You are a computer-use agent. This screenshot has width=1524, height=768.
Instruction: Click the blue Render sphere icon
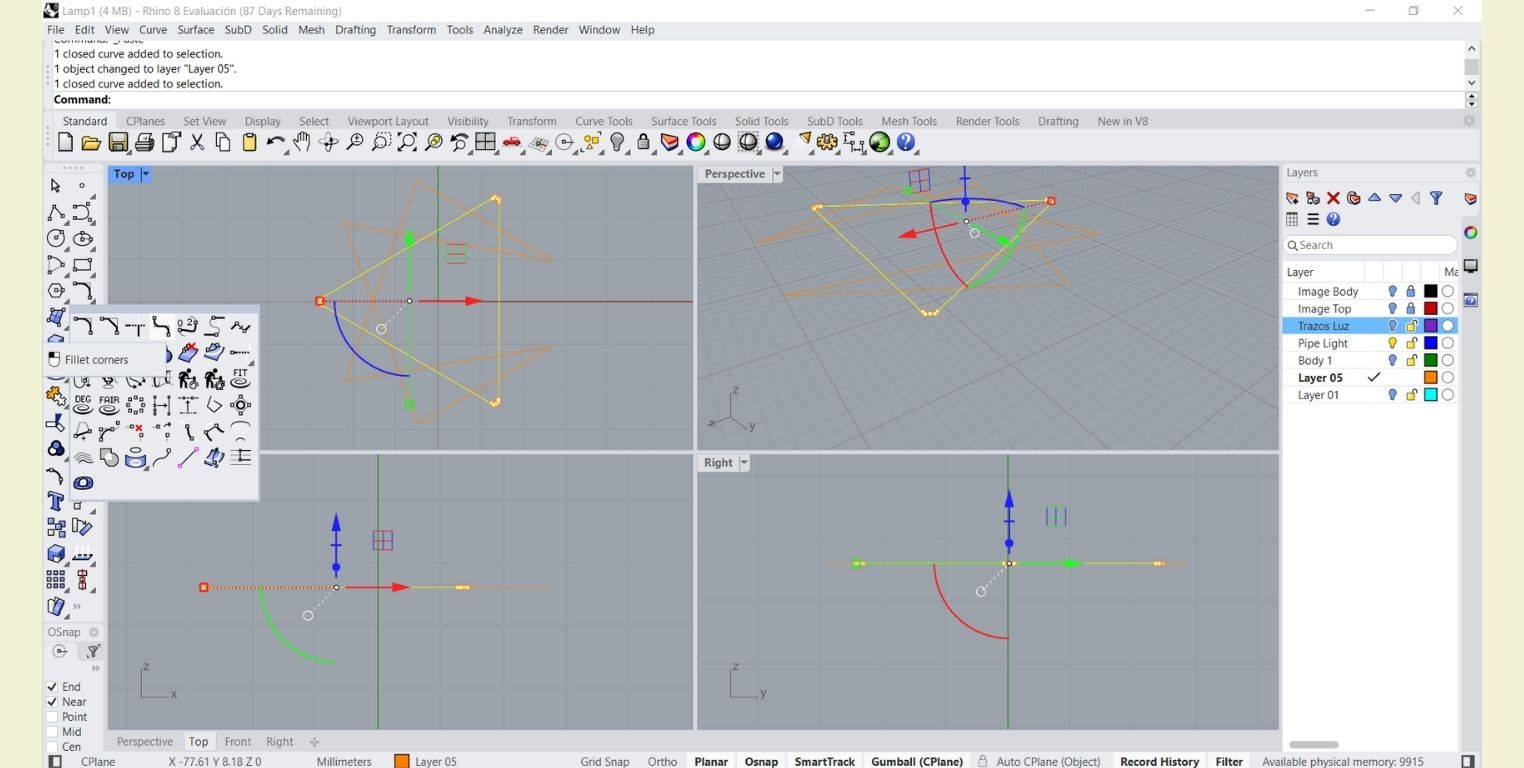tap(774, 143)
